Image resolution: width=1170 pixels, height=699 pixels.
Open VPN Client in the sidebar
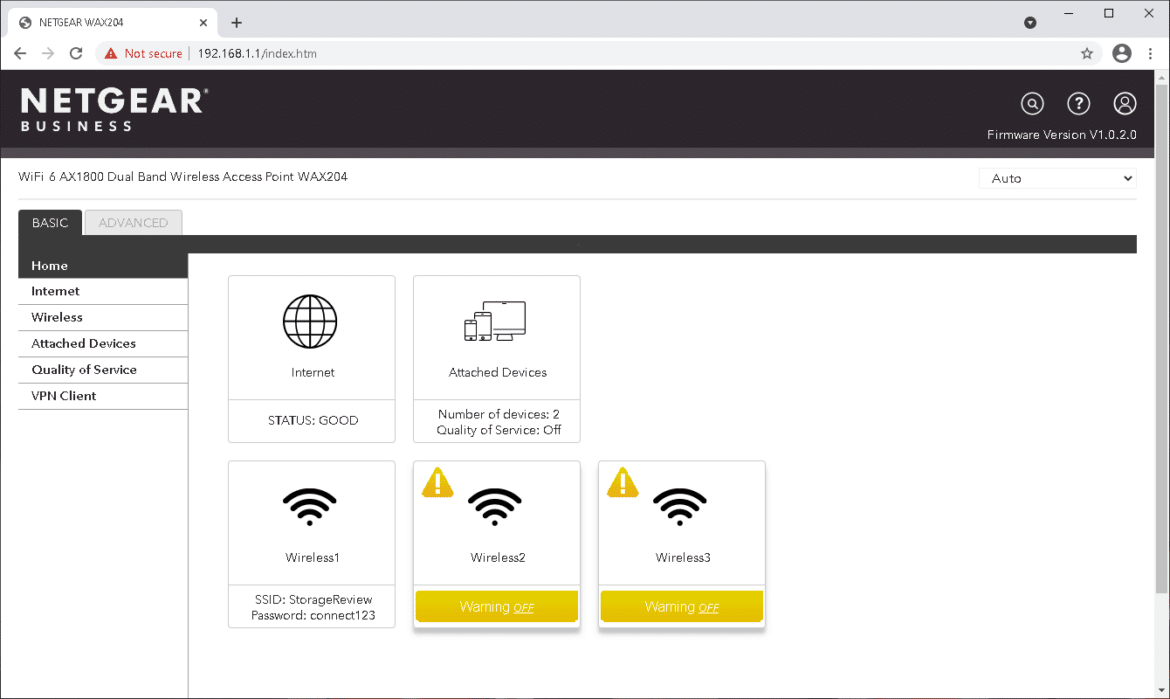pyautogui.click(x=103, y=396)
